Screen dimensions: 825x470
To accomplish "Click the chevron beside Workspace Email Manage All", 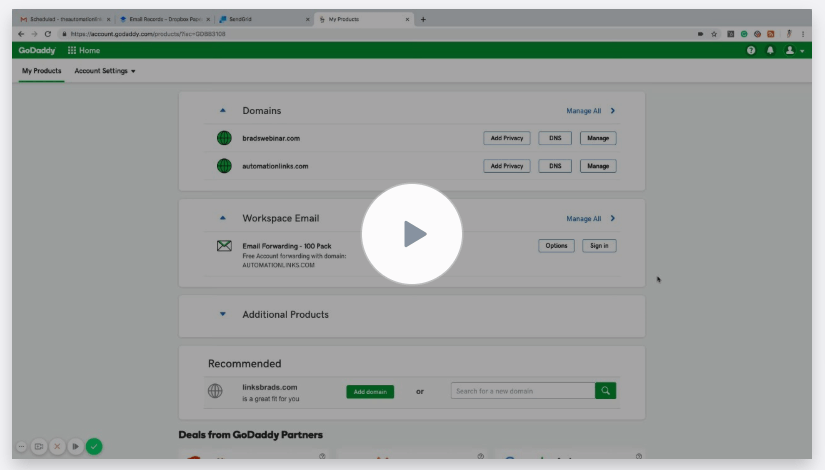I will tap(612, 218).
